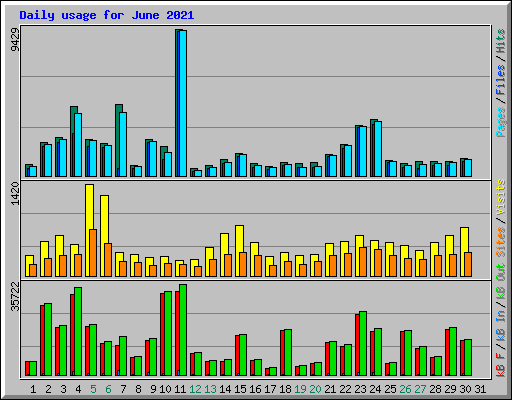Click the green weekend day label 5
This screenshot has height=400, width=512.
click(93, 389)
